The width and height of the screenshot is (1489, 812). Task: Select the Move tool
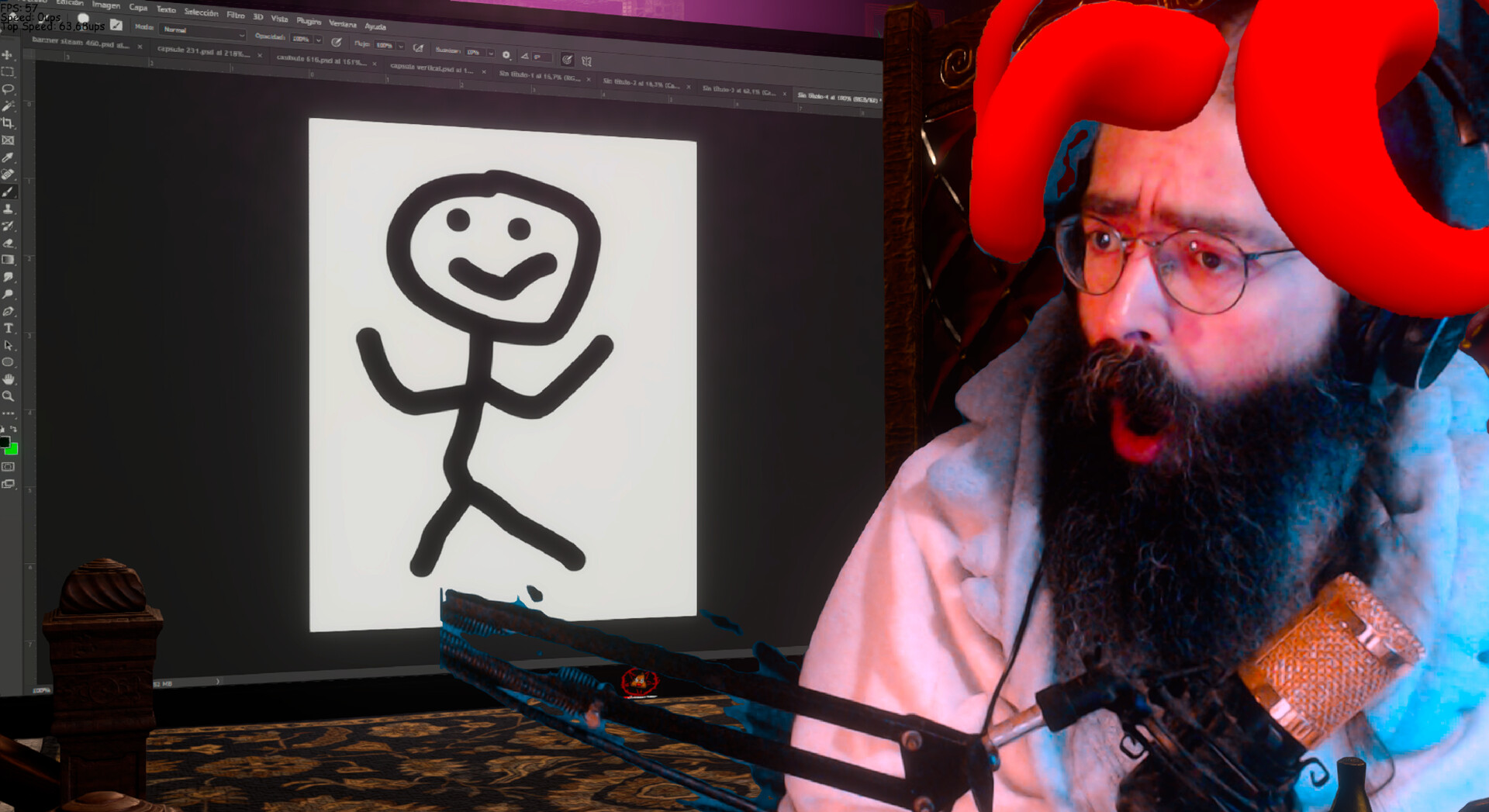(8, 55)
